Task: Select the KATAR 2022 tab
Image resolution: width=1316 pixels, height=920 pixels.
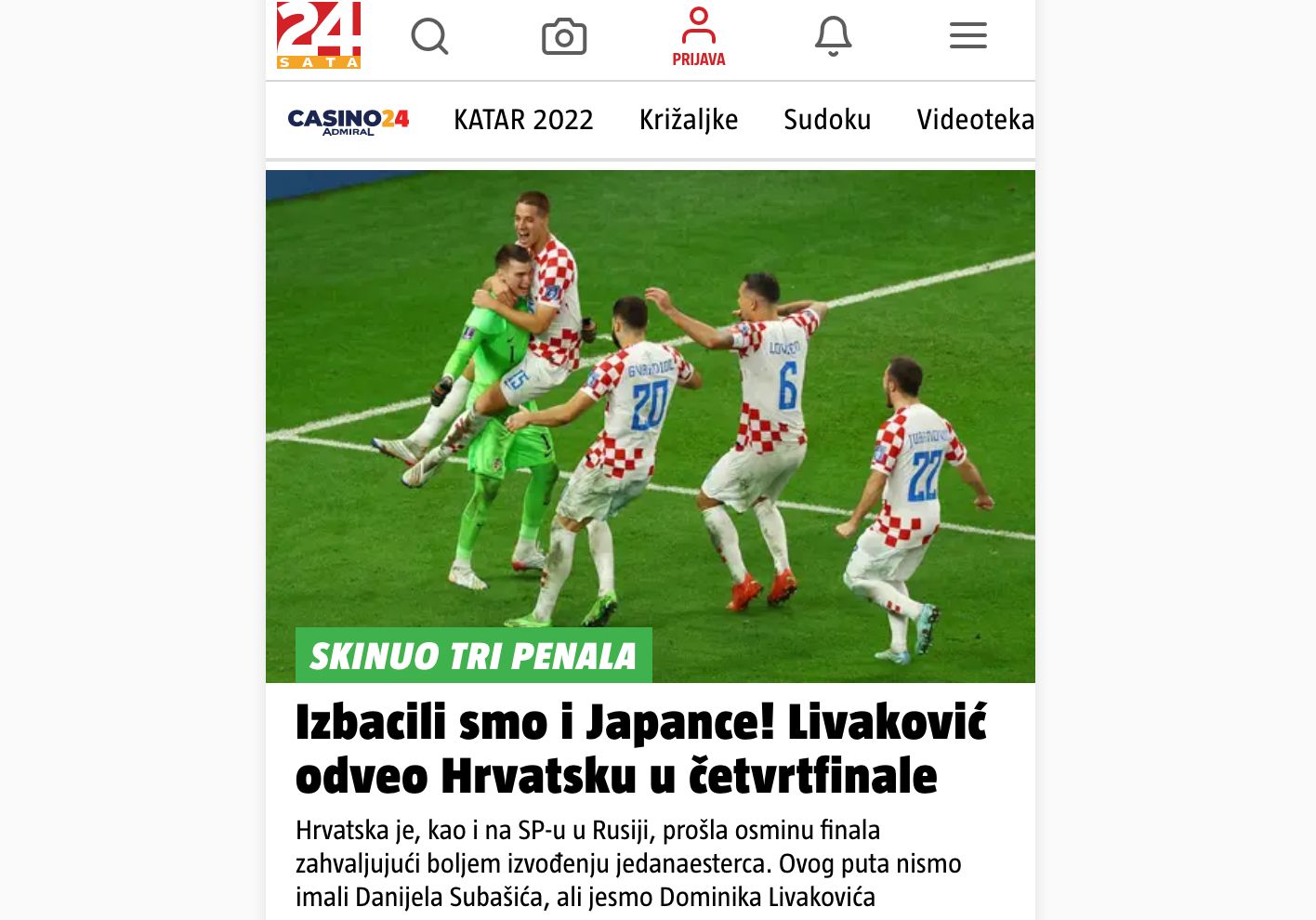Action: (x=523, y=120)
